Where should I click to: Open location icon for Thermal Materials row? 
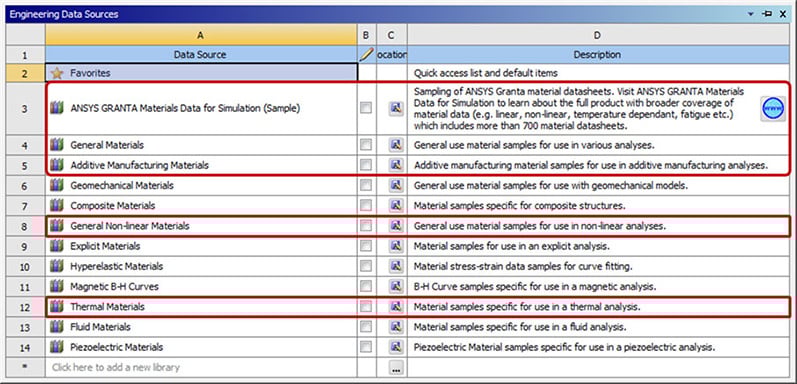(x=396, y=307)
